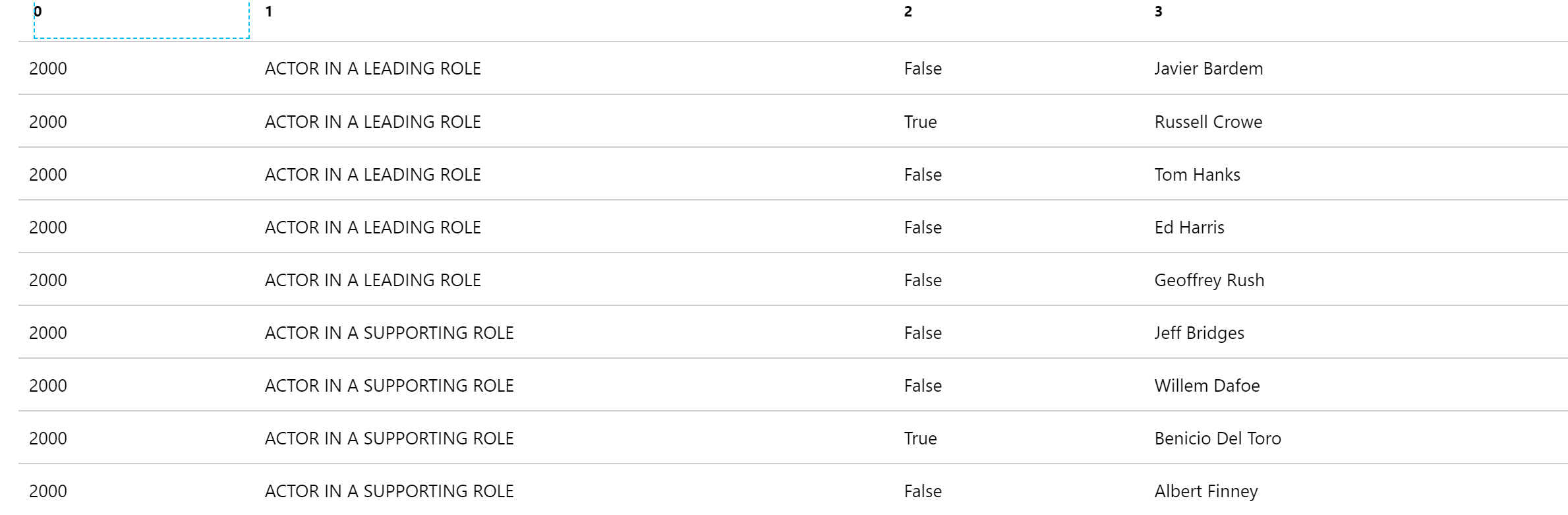
Task: Select the supporting role category in Jeff Bridges's row
Action: pyautogui.click(x=389, y=333)
